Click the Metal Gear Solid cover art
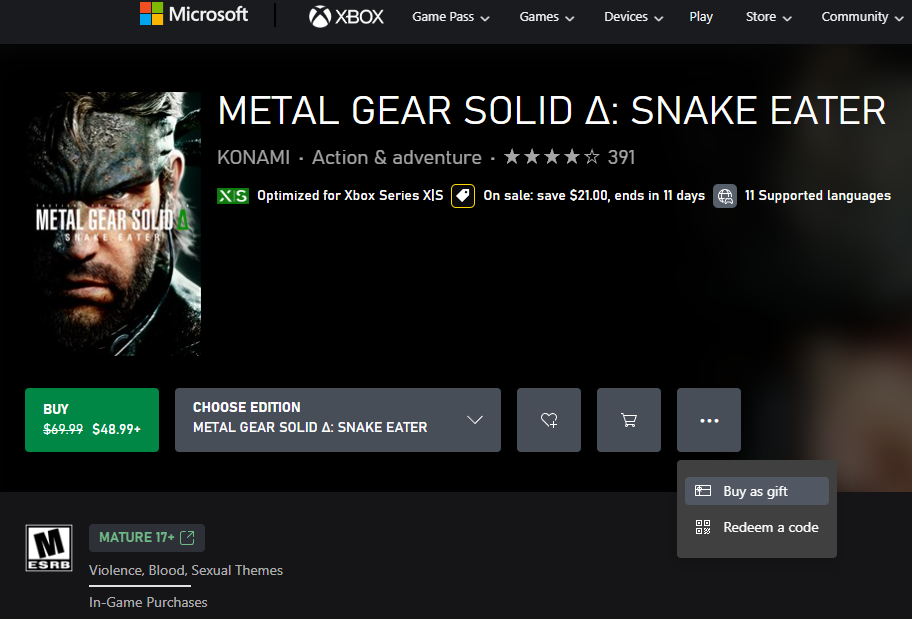The height and width of the screenshot is (619, 912). pos(115,223)
